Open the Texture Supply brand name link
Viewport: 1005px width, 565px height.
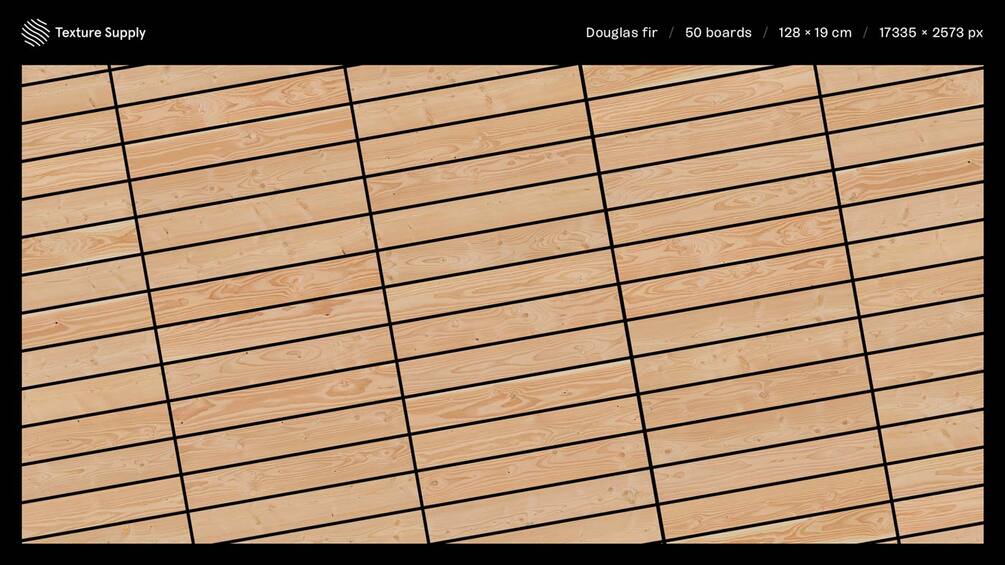click(x=100, y=33)
